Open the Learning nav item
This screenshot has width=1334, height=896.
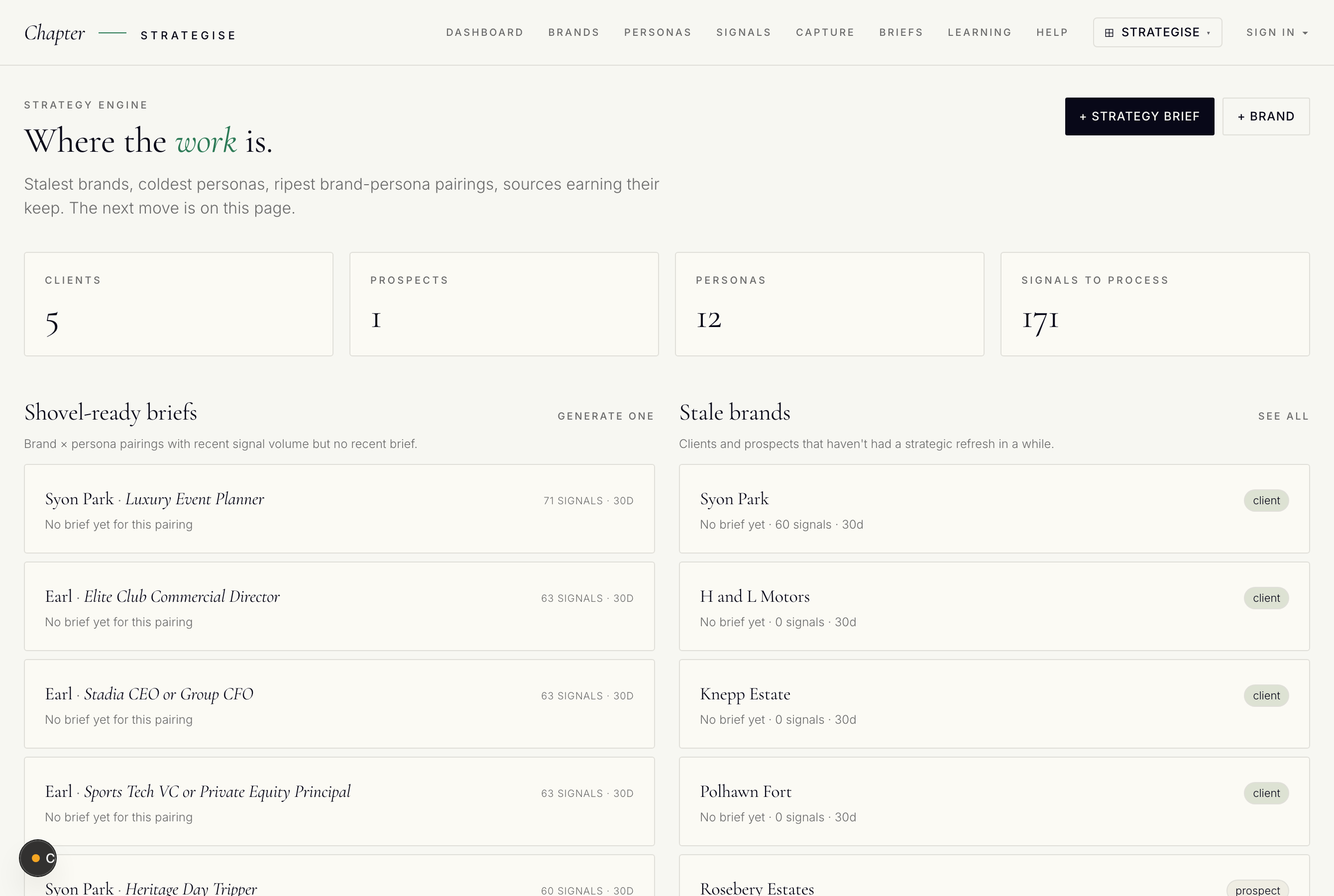click(x=979, y=32)
